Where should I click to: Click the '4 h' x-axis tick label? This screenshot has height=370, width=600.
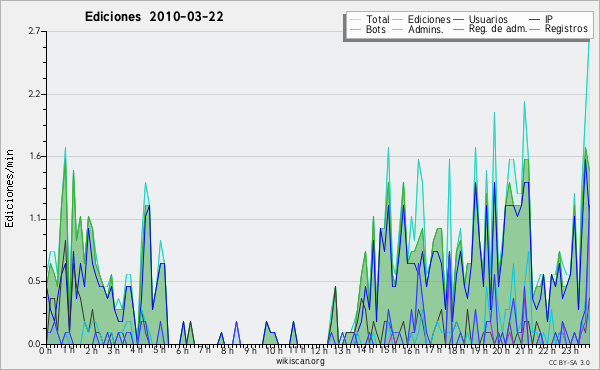[x=136, y=350]
